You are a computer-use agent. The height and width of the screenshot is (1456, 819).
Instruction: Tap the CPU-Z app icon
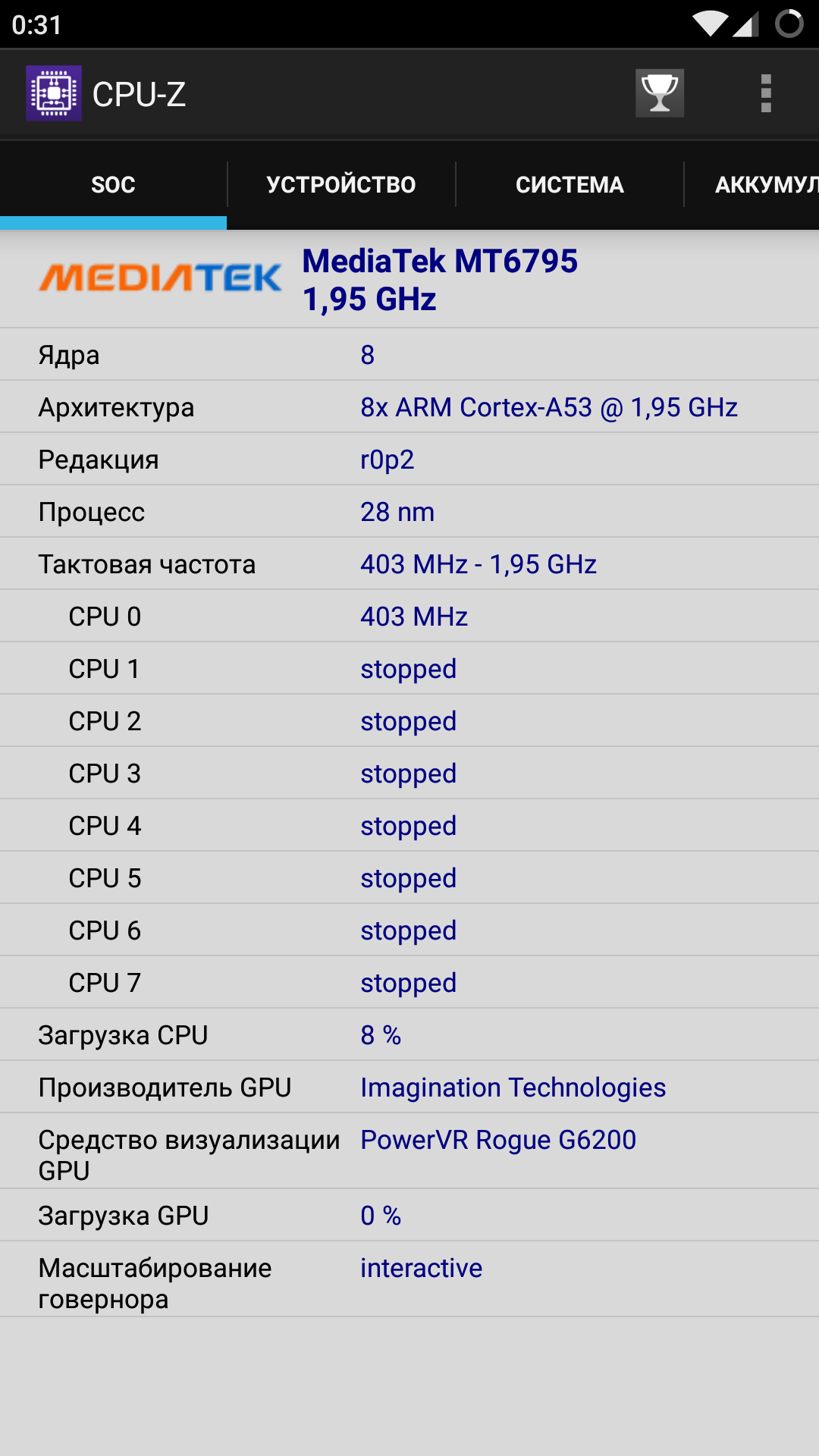pyautogui.click(x=54, y=93)
